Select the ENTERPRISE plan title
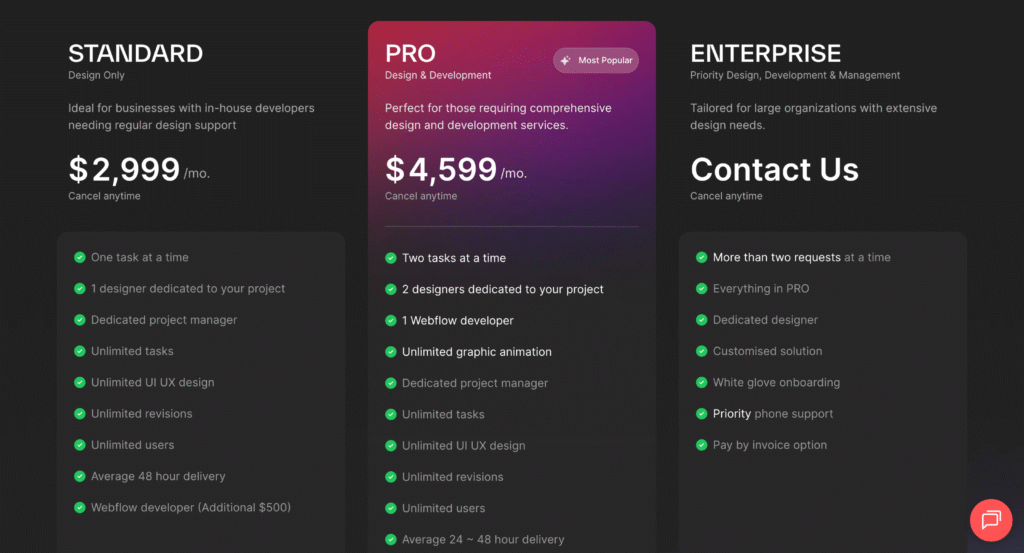Screen dimensions: 1024x553 (x=765, y=54)
